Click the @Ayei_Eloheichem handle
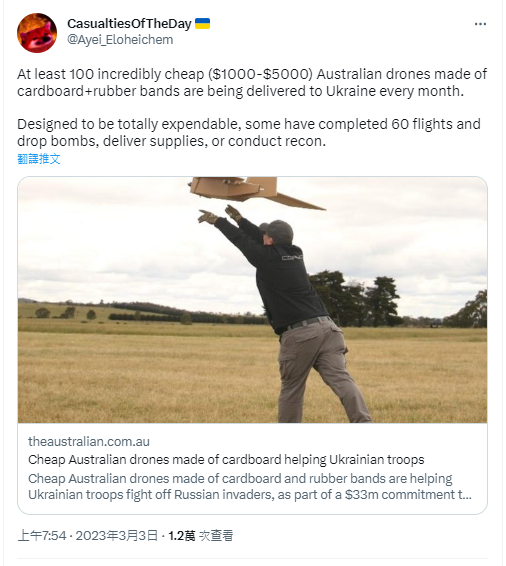The image size is (506, 566). pos(120,39)
